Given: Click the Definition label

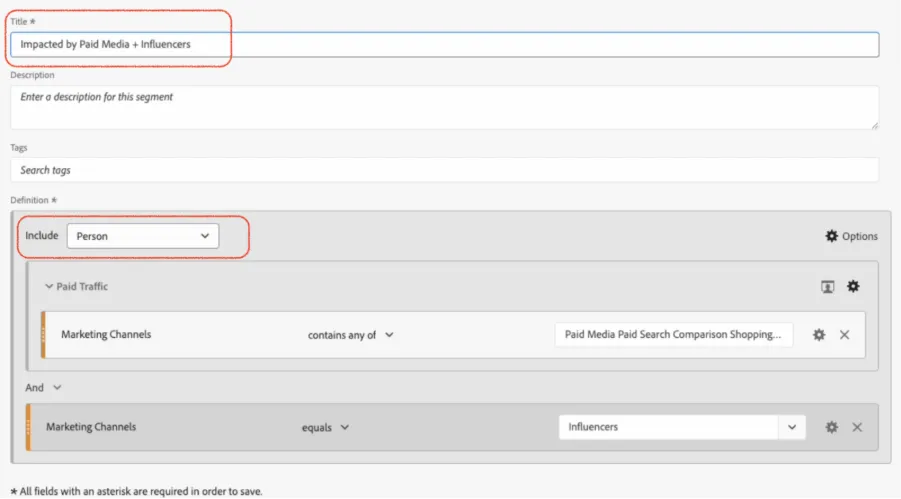Looking at the screenshot, I should pyautogui.click(x=33, y=200).
